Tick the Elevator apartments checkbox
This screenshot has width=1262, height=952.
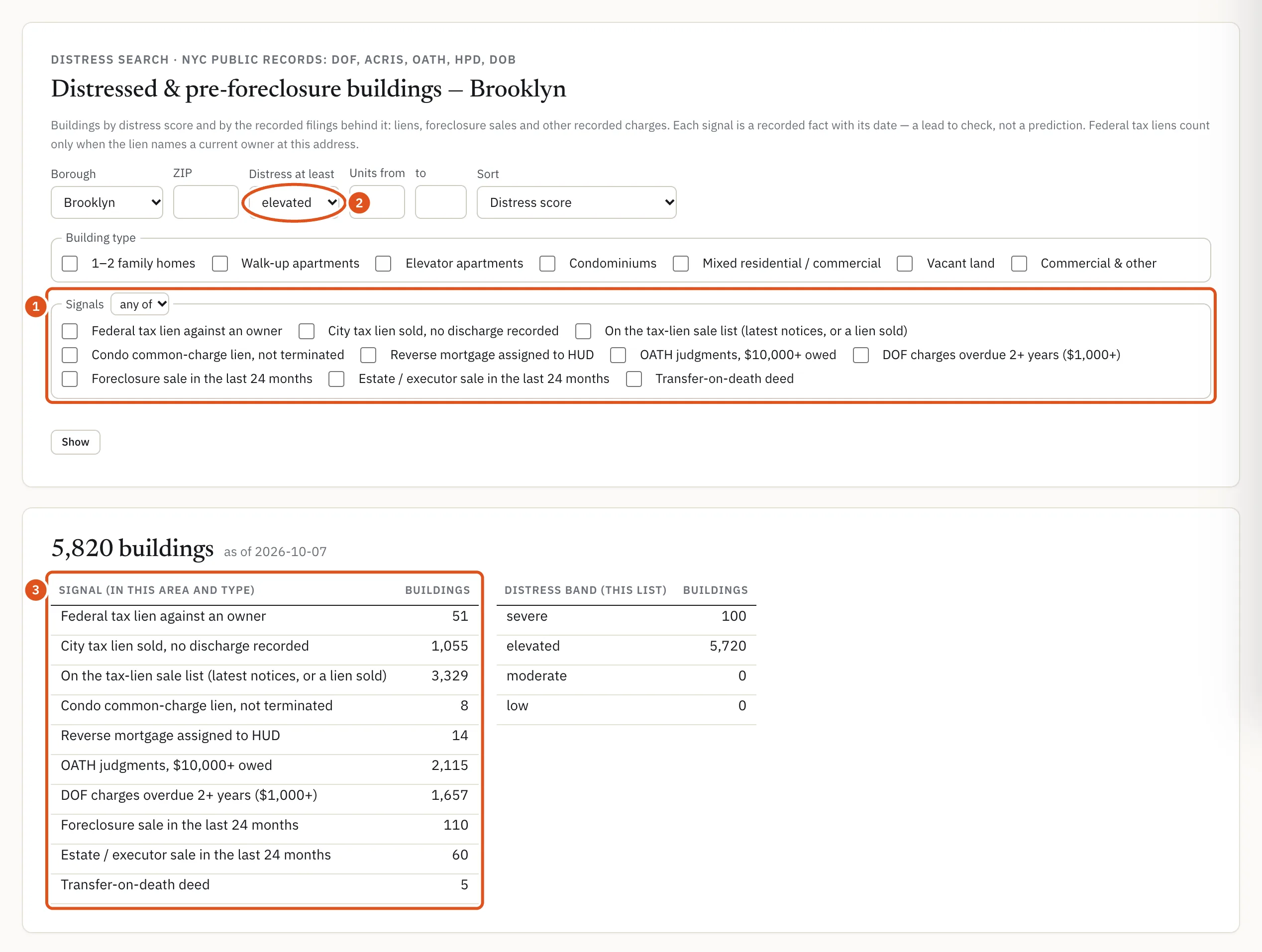383,264
